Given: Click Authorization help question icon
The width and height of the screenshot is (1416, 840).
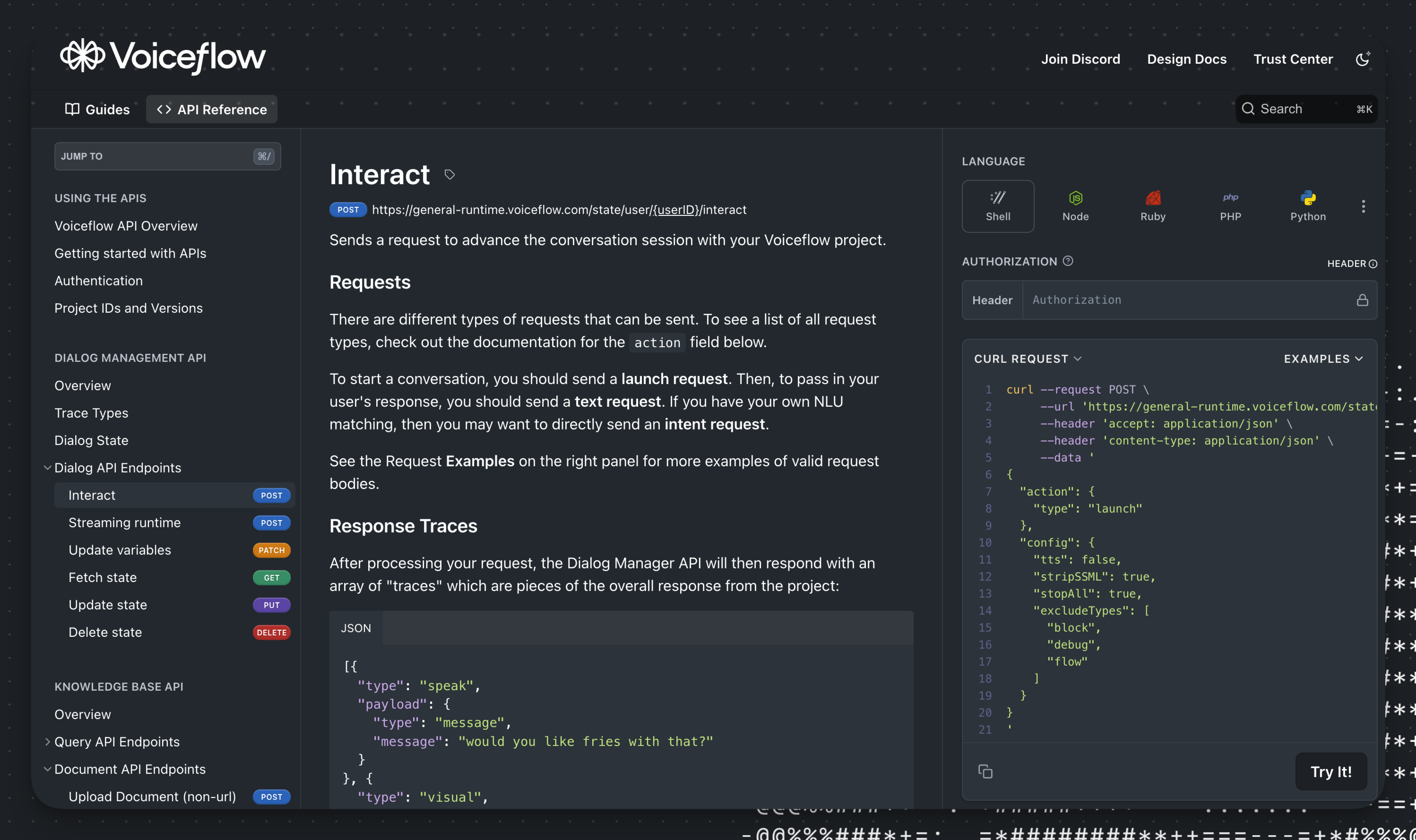Looking at the screenshot, I should click(1068, 261).
